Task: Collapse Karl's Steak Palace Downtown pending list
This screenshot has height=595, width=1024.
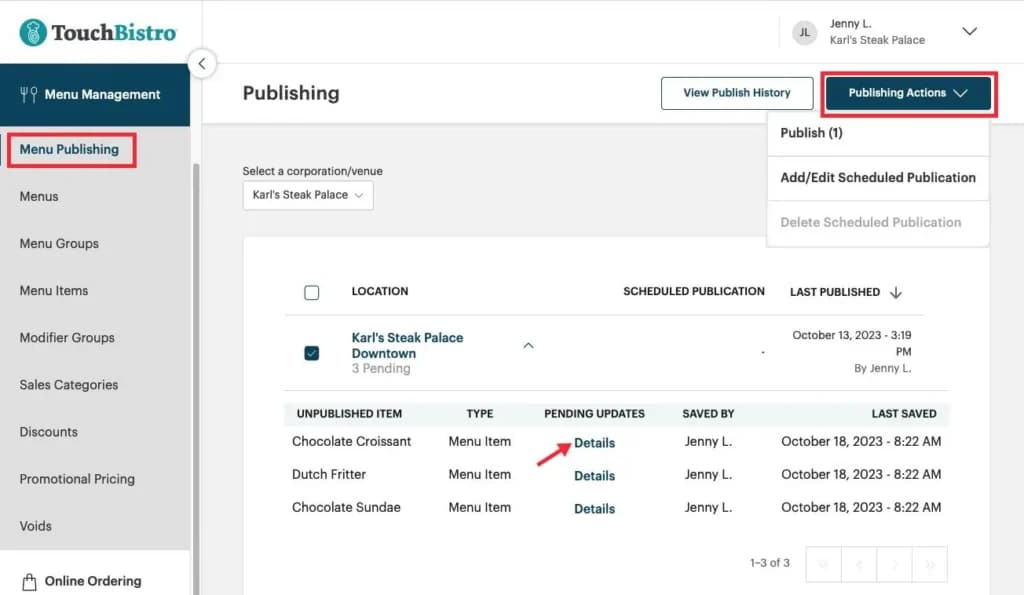Action: 528,346
